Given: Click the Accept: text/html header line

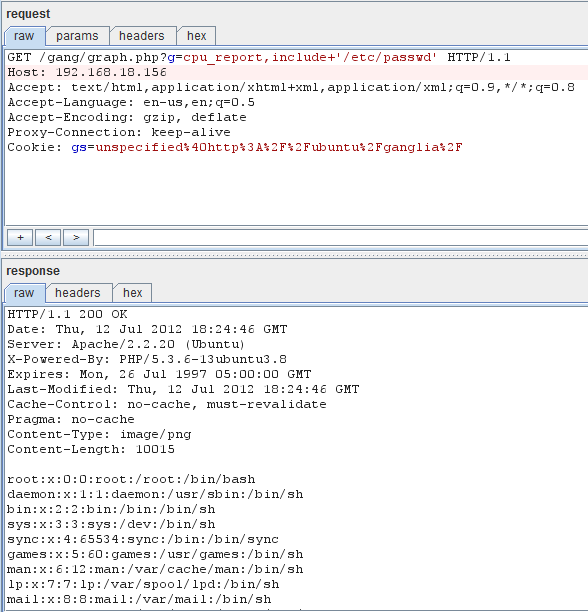Looking at the screenshot, I should 291,87.
